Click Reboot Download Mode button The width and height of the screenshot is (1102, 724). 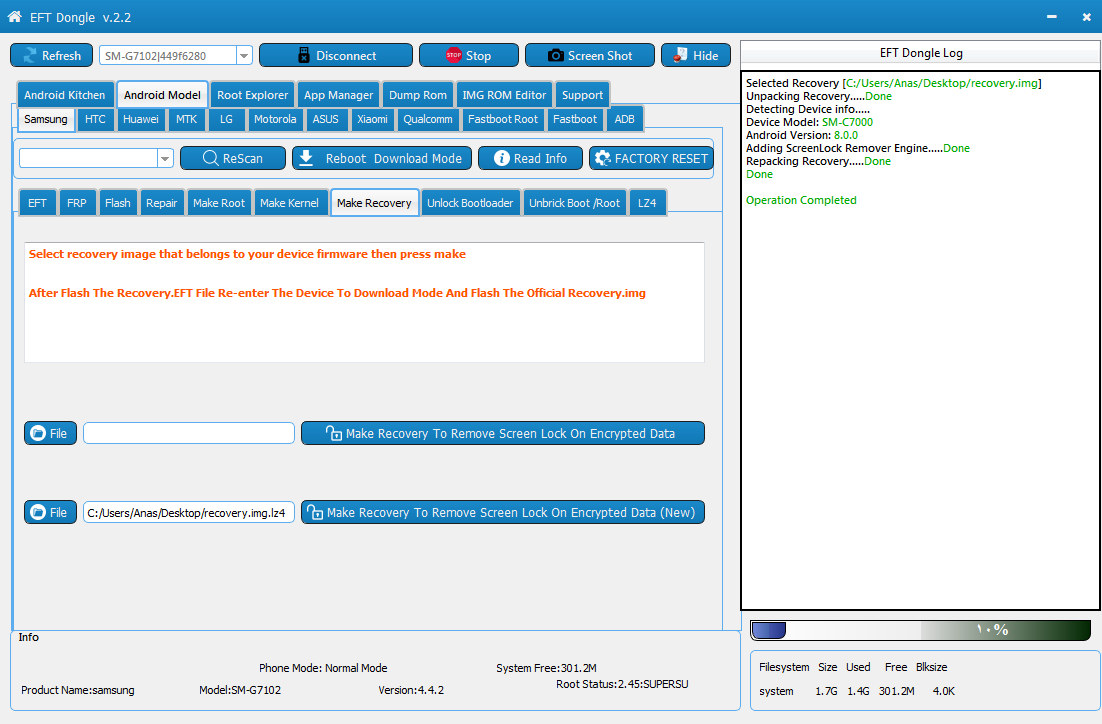[383, 158]
